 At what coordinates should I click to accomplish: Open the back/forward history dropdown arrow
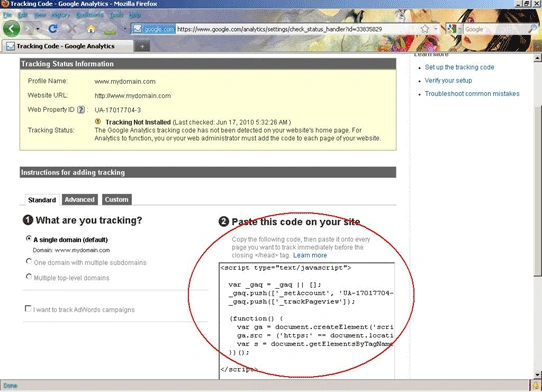[x=38, y=29]
